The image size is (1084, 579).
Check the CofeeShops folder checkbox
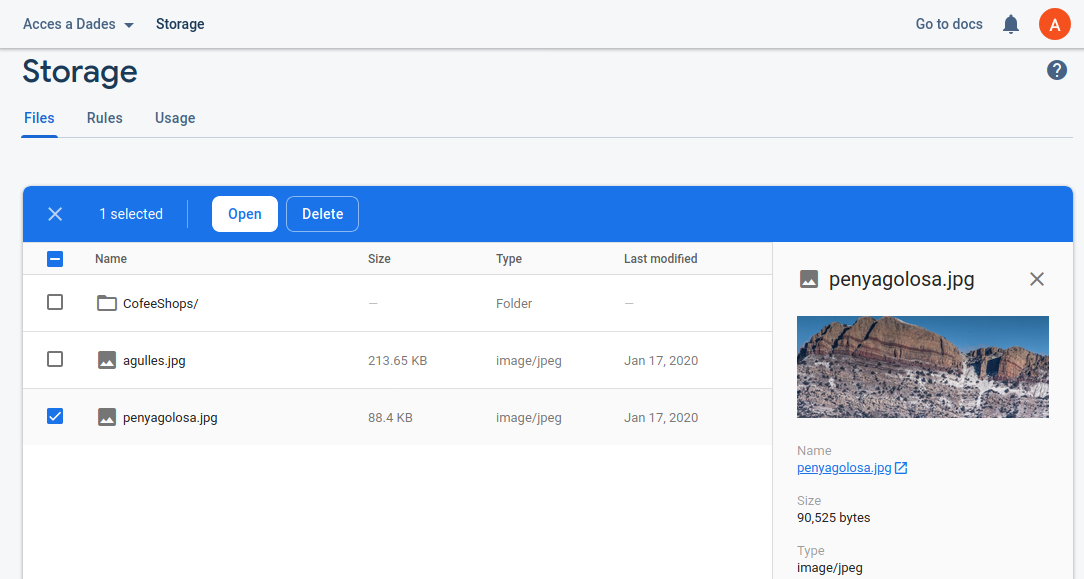(x=55, y=302)
